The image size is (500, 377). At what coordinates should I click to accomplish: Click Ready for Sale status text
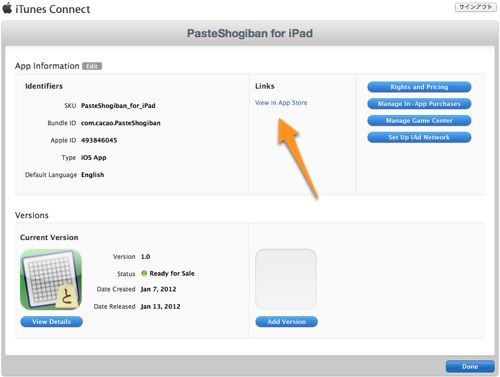coord(172,273)
